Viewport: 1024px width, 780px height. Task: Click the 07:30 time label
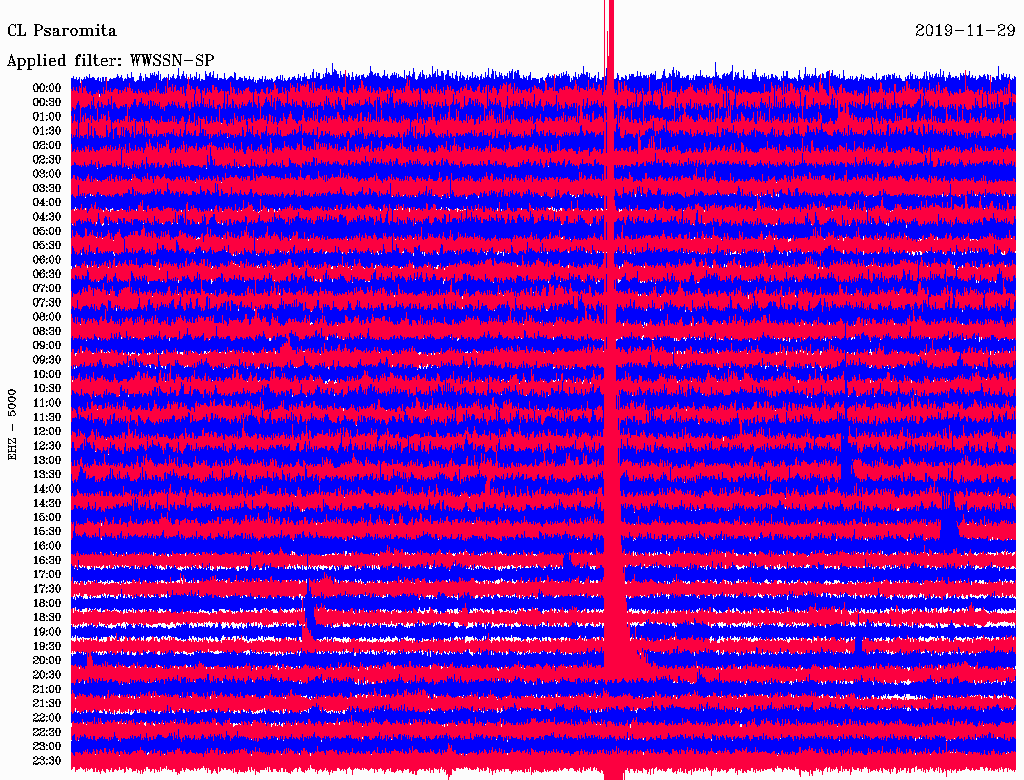click(47, 302)
